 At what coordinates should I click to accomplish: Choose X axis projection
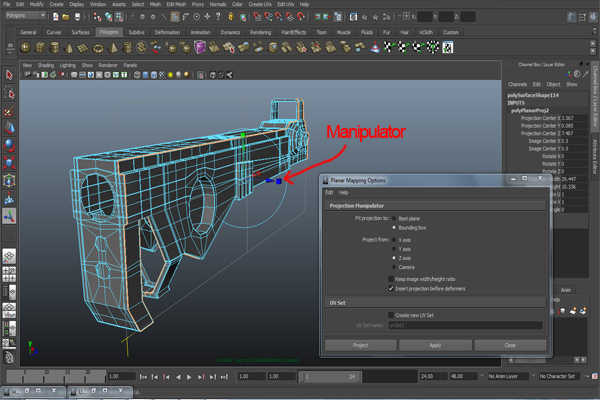tap(394, 240)
